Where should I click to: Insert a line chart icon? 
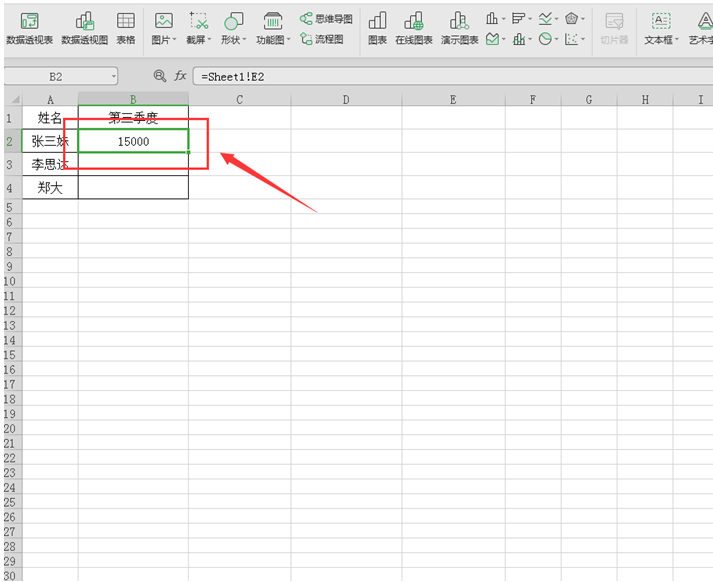[545, 18]
